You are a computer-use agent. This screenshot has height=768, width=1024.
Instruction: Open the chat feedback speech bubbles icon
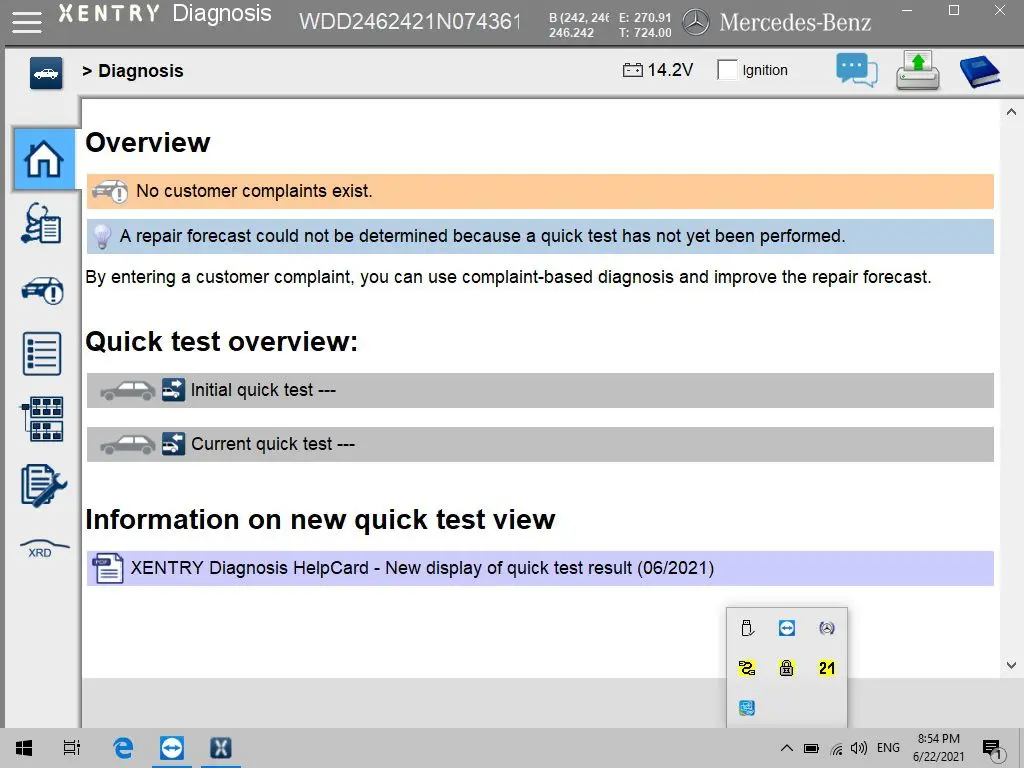coord(856,70)
